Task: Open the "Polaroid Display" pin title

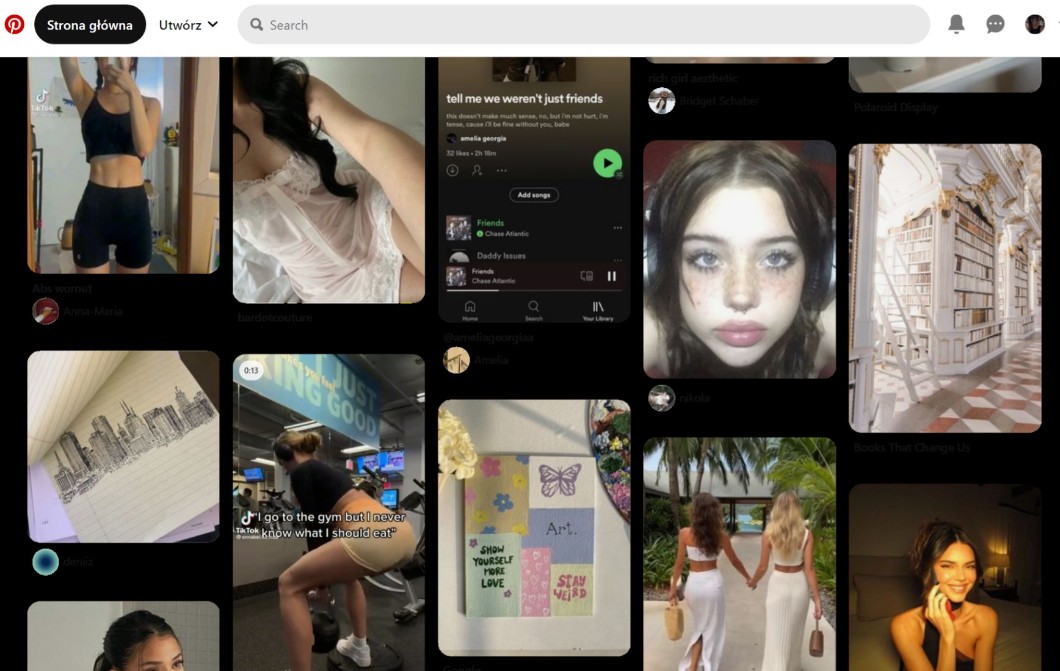Action: coord(895,107)
